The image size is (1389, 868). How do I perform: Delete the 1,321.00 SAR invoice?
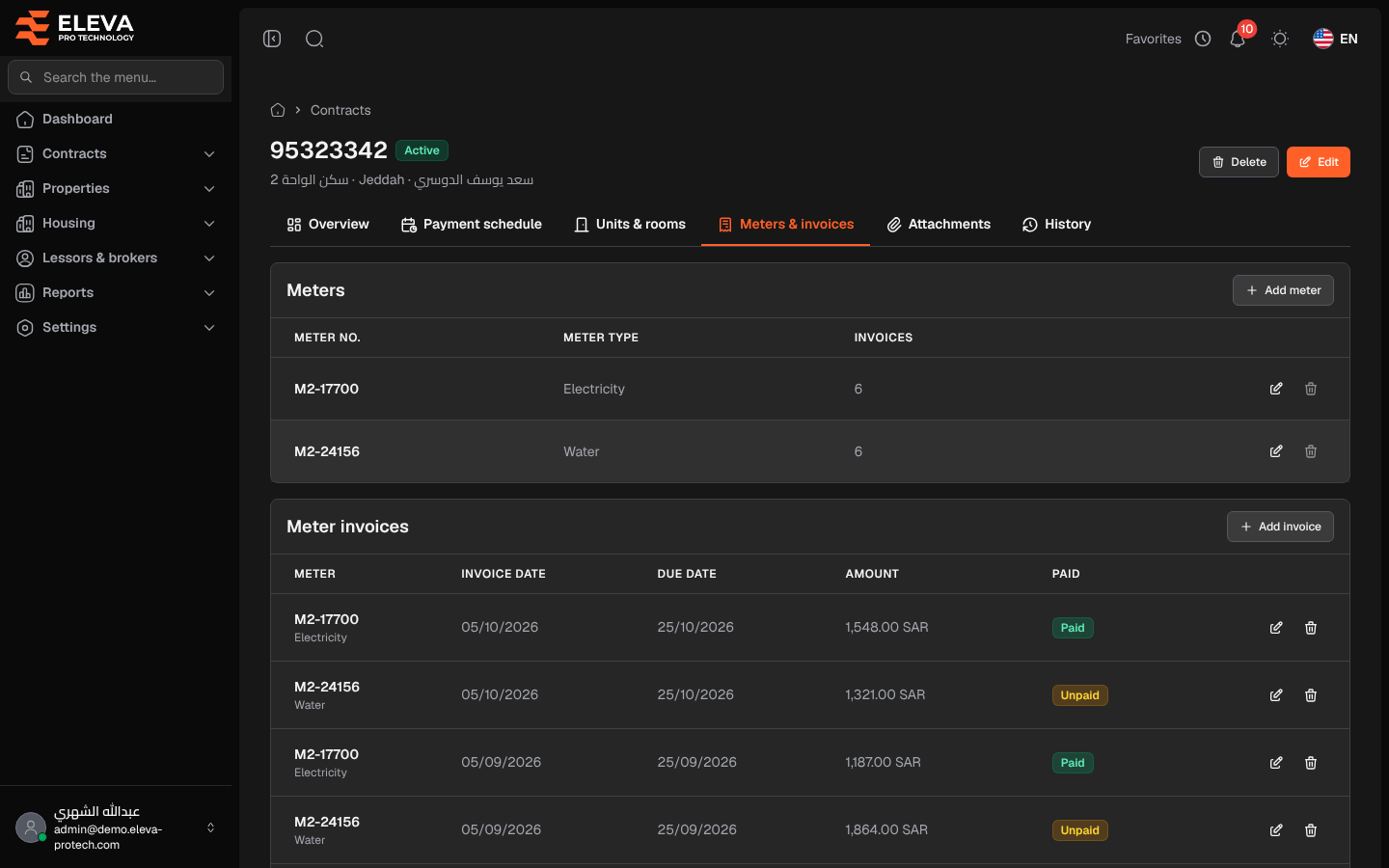point(1311,695)
